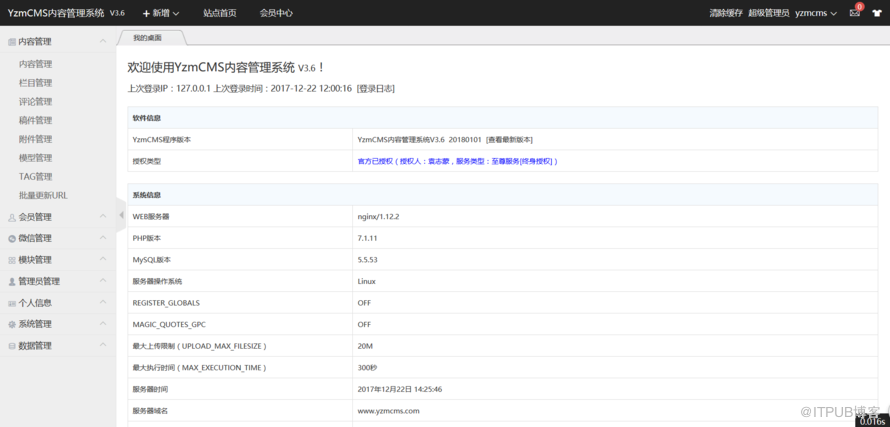890x427 pixels.
Task: Open 稿件管理 in sidebar
Action: coord(35,120)
